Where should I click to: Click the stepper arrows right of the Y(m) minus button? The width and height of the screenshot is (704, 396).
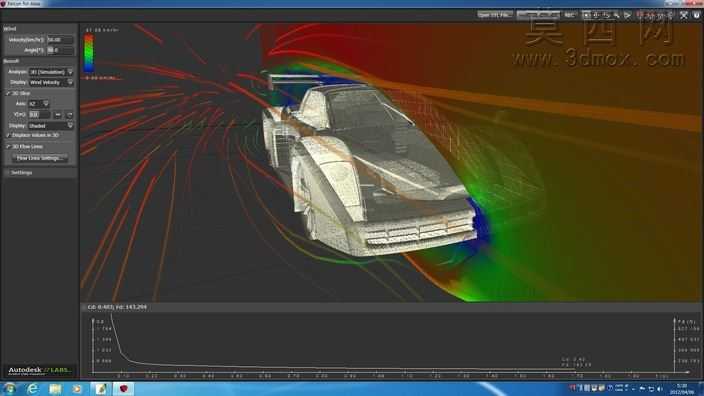point(69,115)
